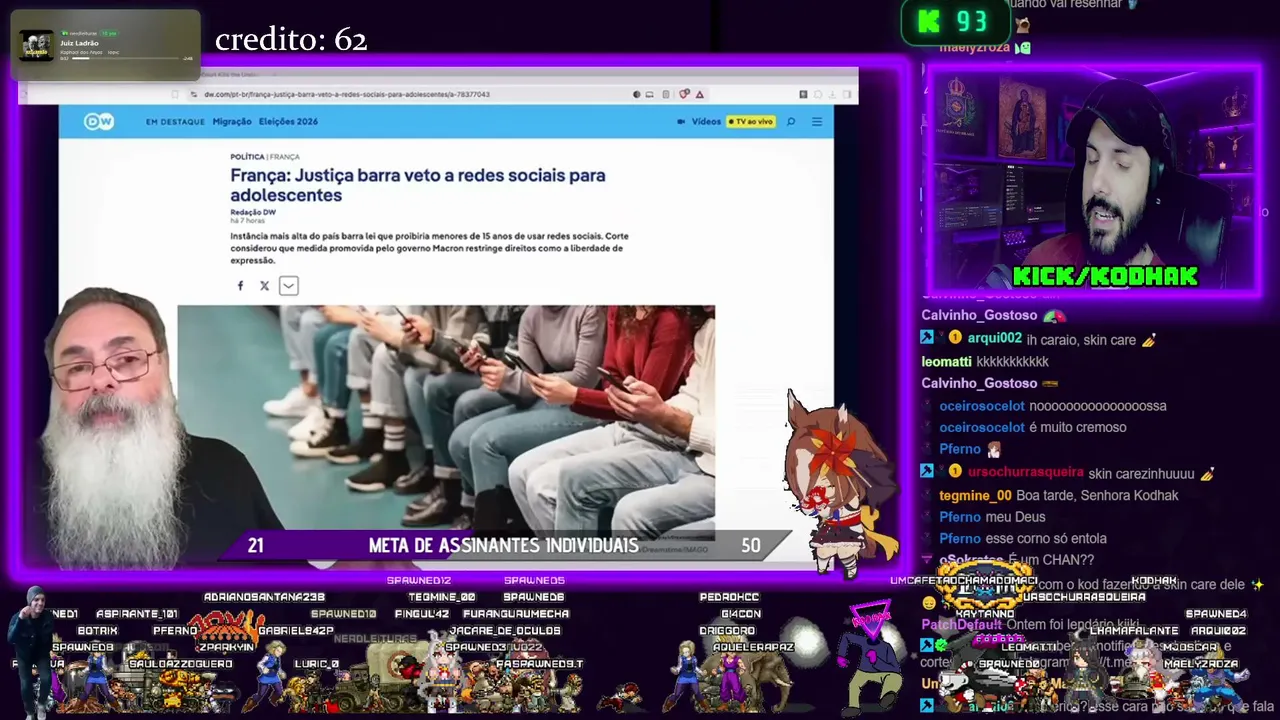
Task: Open the Vídeos link in DW header
Action: pos(706,122)
